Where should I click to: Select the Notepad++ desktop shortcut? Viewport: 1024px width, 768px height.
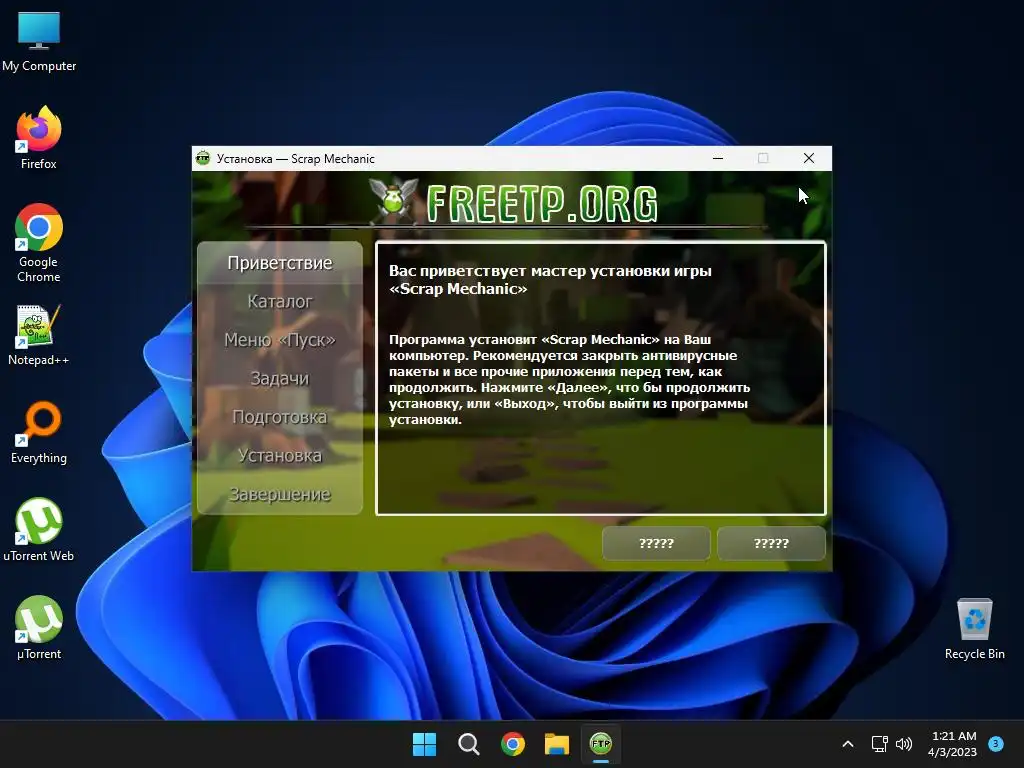[x=39, y=335]
